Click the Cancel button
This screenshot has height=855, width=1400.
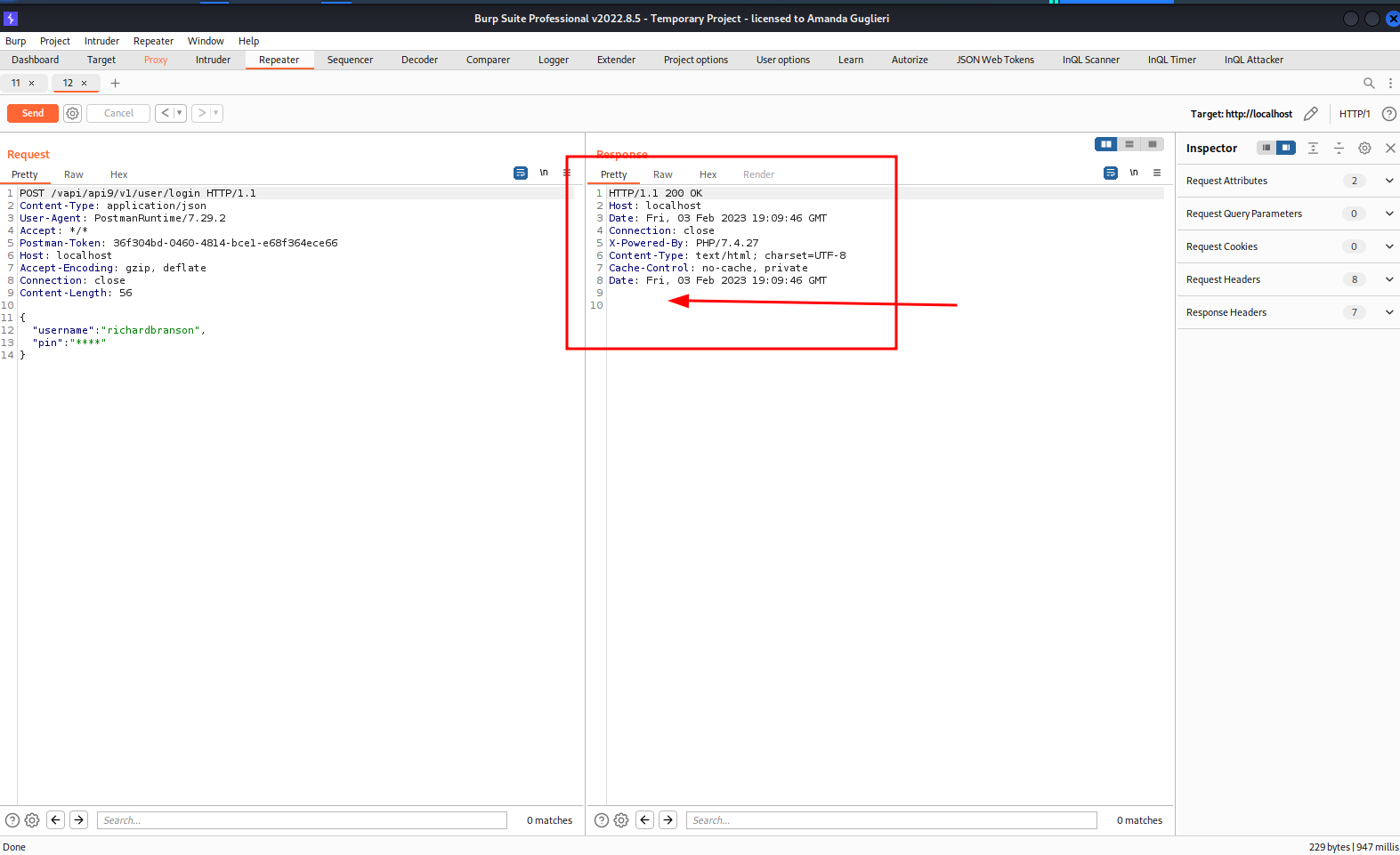click(x=118, y=113)
